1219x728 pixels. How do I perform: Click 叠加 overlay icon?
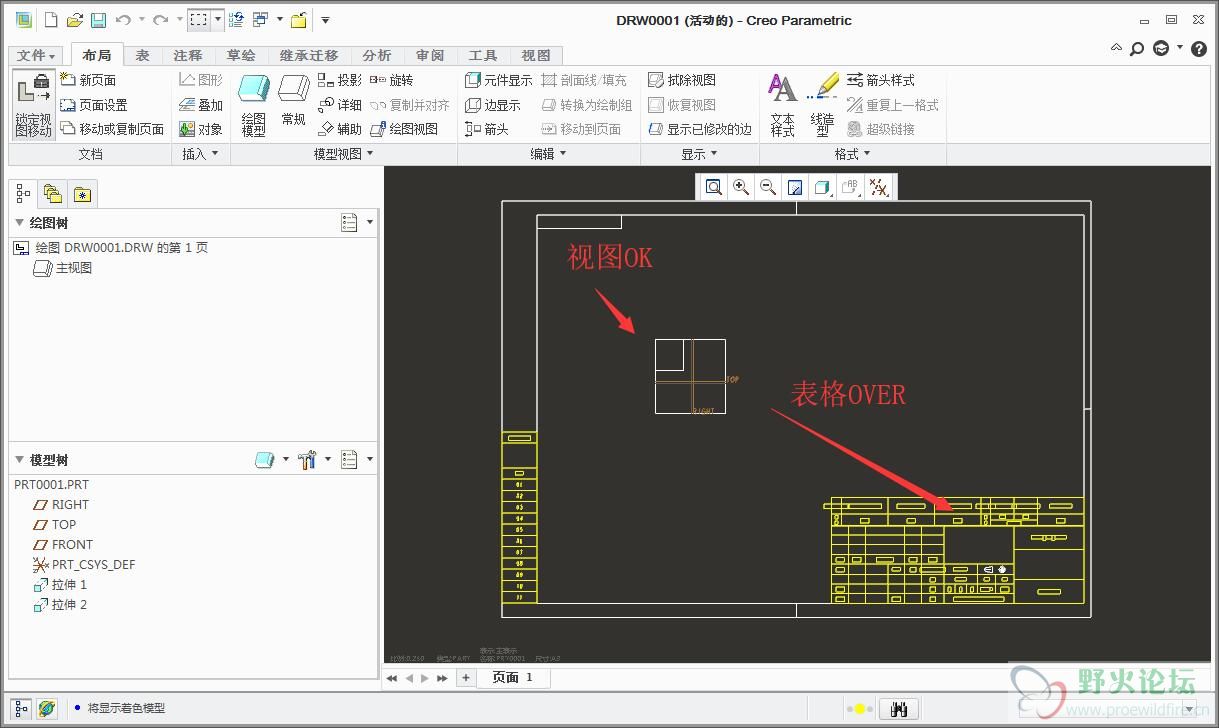[x=201, y=105]
